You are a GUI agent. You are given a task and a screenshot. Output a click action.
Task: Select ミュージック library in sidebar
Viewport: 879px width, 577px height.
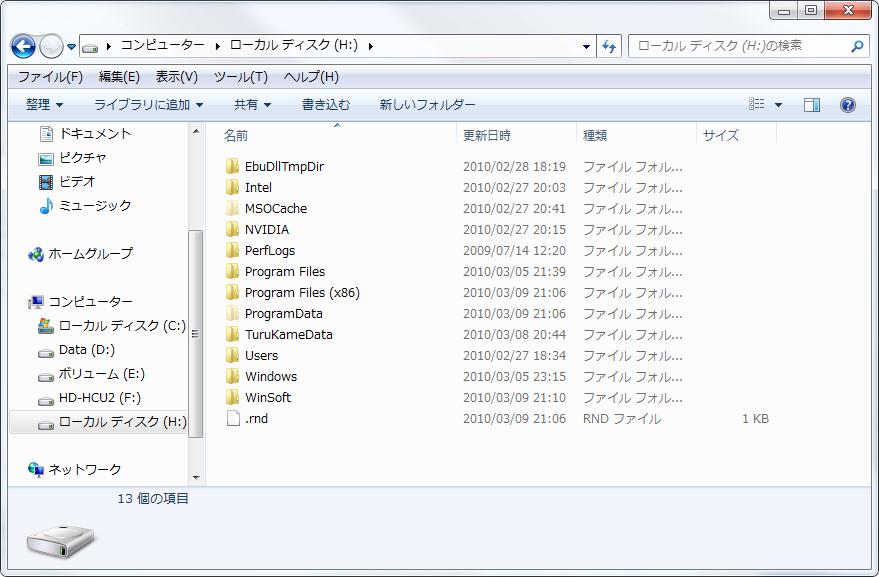point(94,206)
